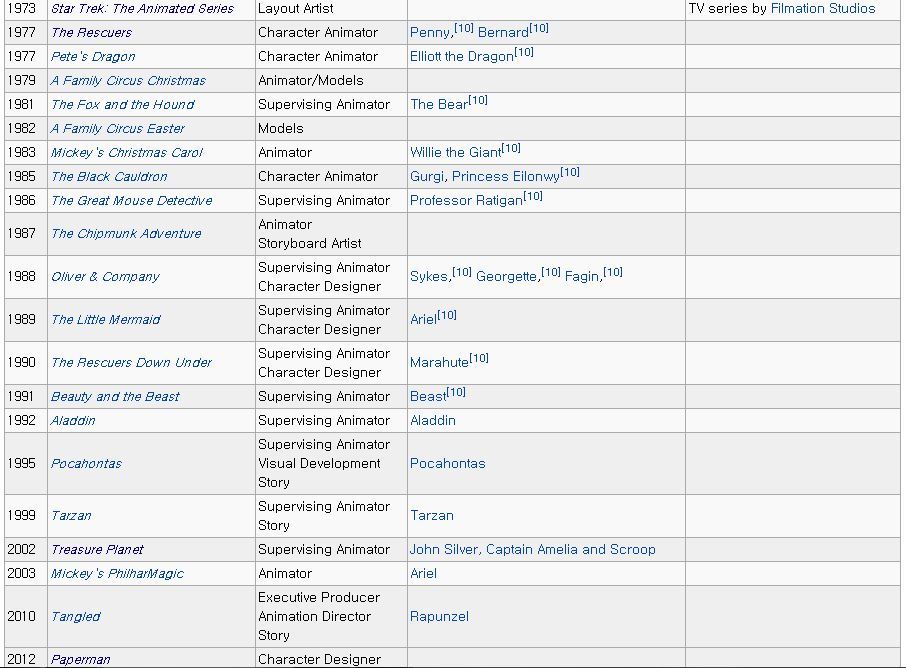This screenshot has width=906, height=668.
Task: Click A Family Circus Christmas link
Action: pos(128,81)
